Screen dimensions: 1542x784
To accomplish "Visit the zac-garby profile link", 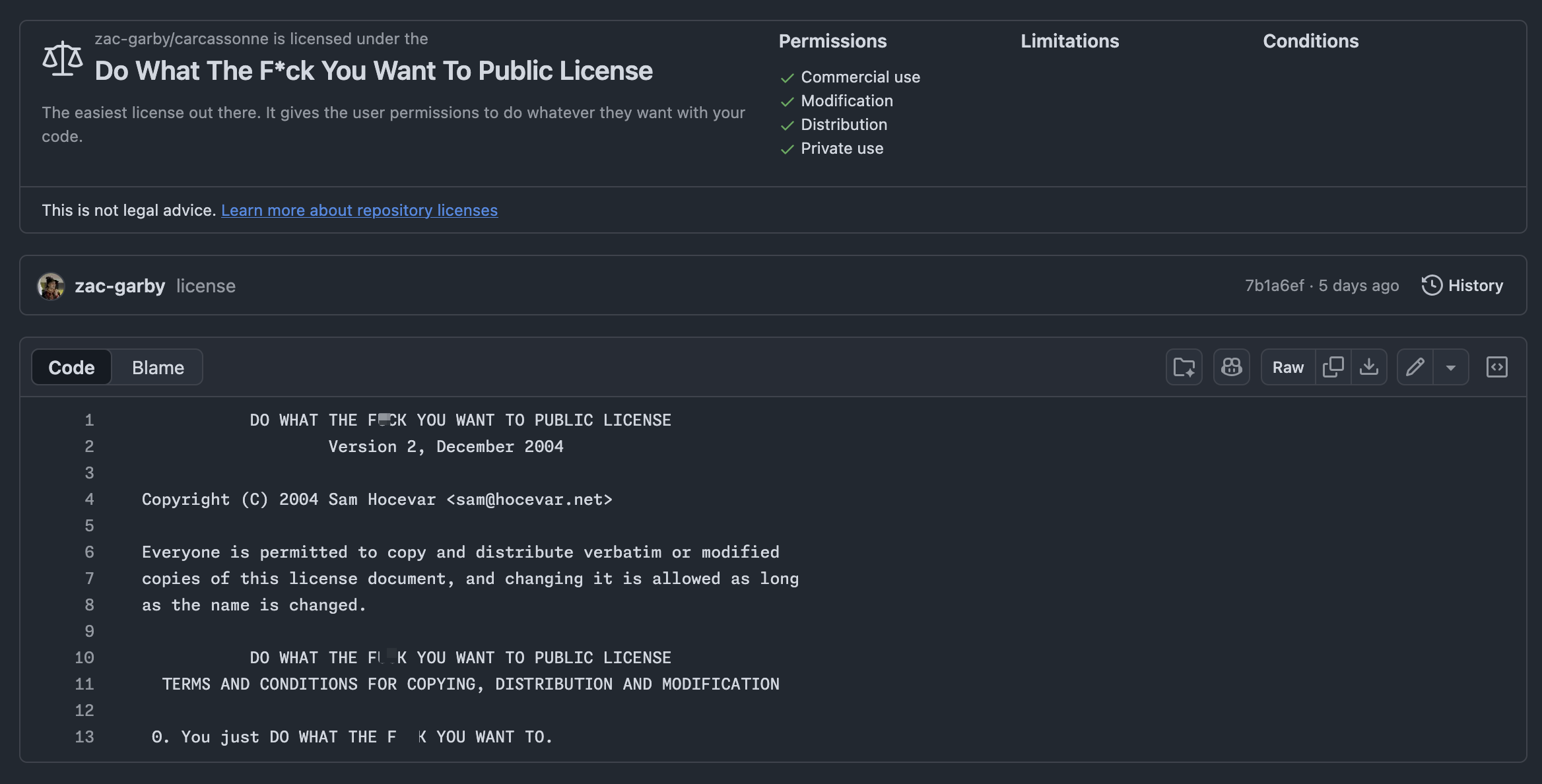I will click(x=119, y=285).
